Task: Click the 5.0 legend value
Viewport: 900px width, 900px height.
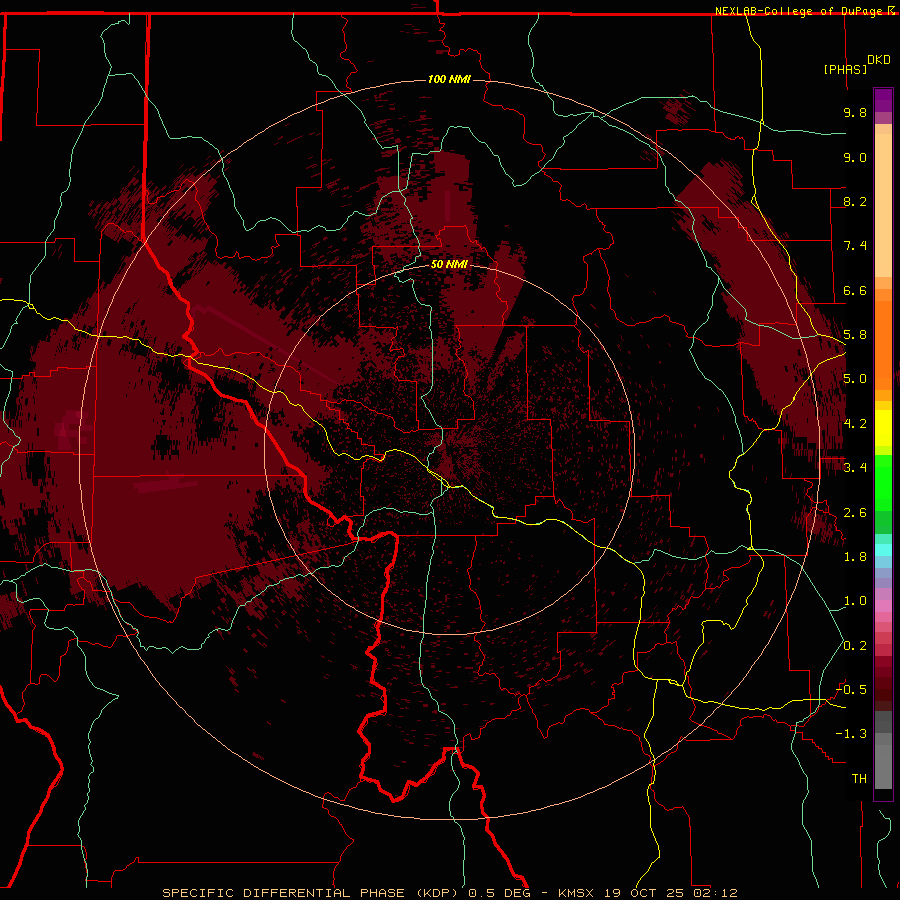Action: tap(855, 379)
